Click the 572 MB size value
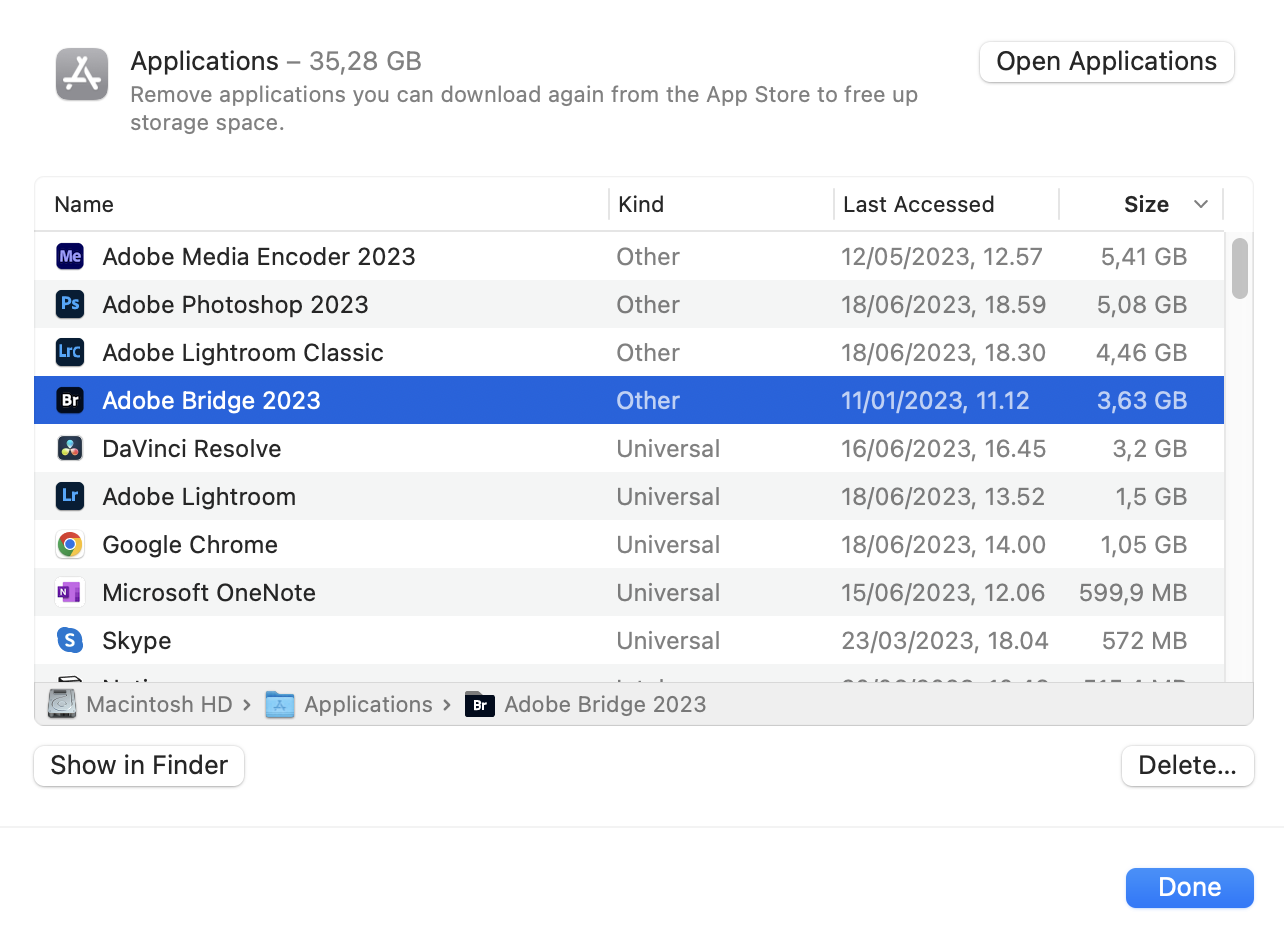The height and width of the screenshot is (934, 1284). pos(1144,641)
